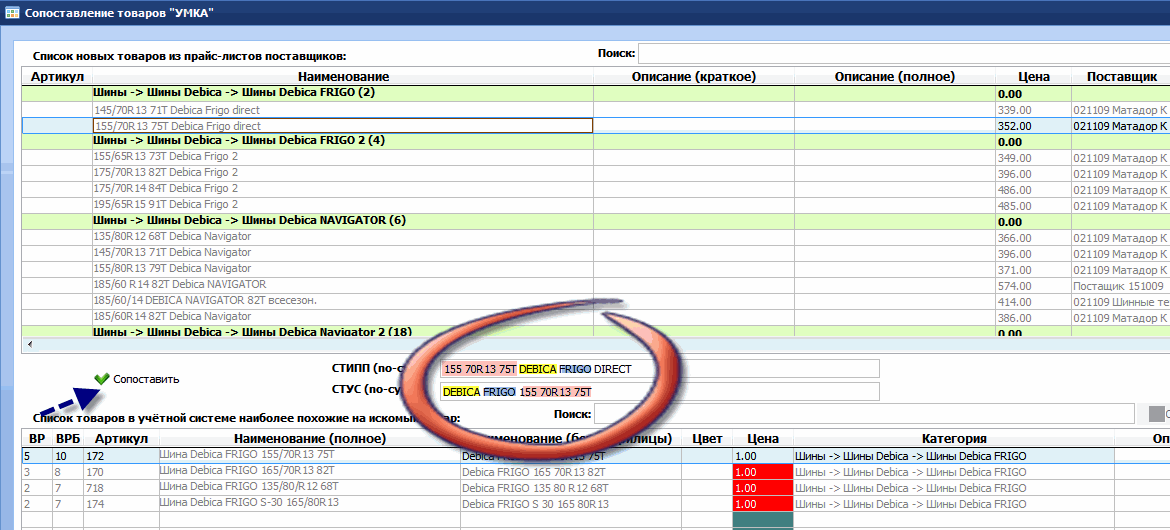Click the Цвет column header

tap(707, 439)
